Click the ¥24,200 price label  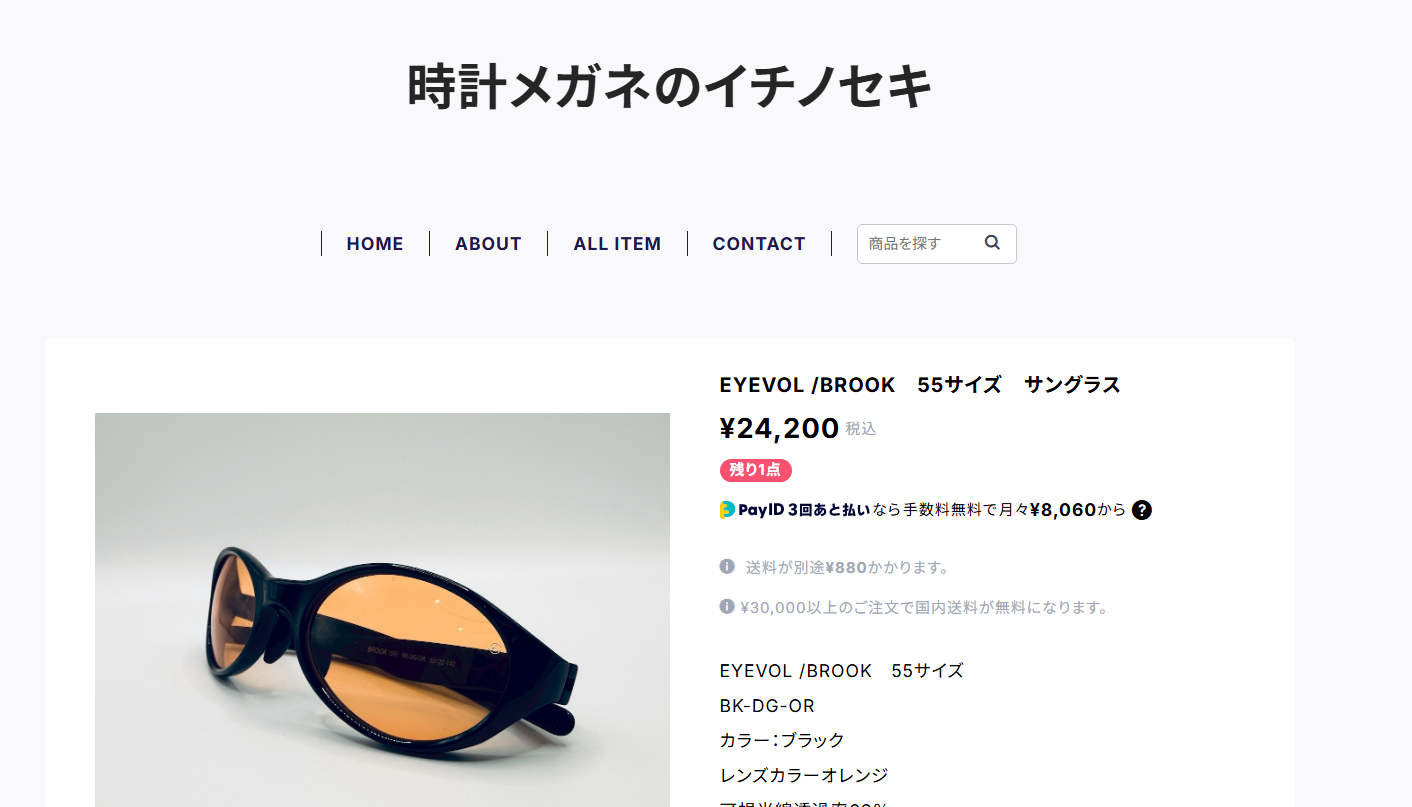pyautogui.click(x=779, y=428)
